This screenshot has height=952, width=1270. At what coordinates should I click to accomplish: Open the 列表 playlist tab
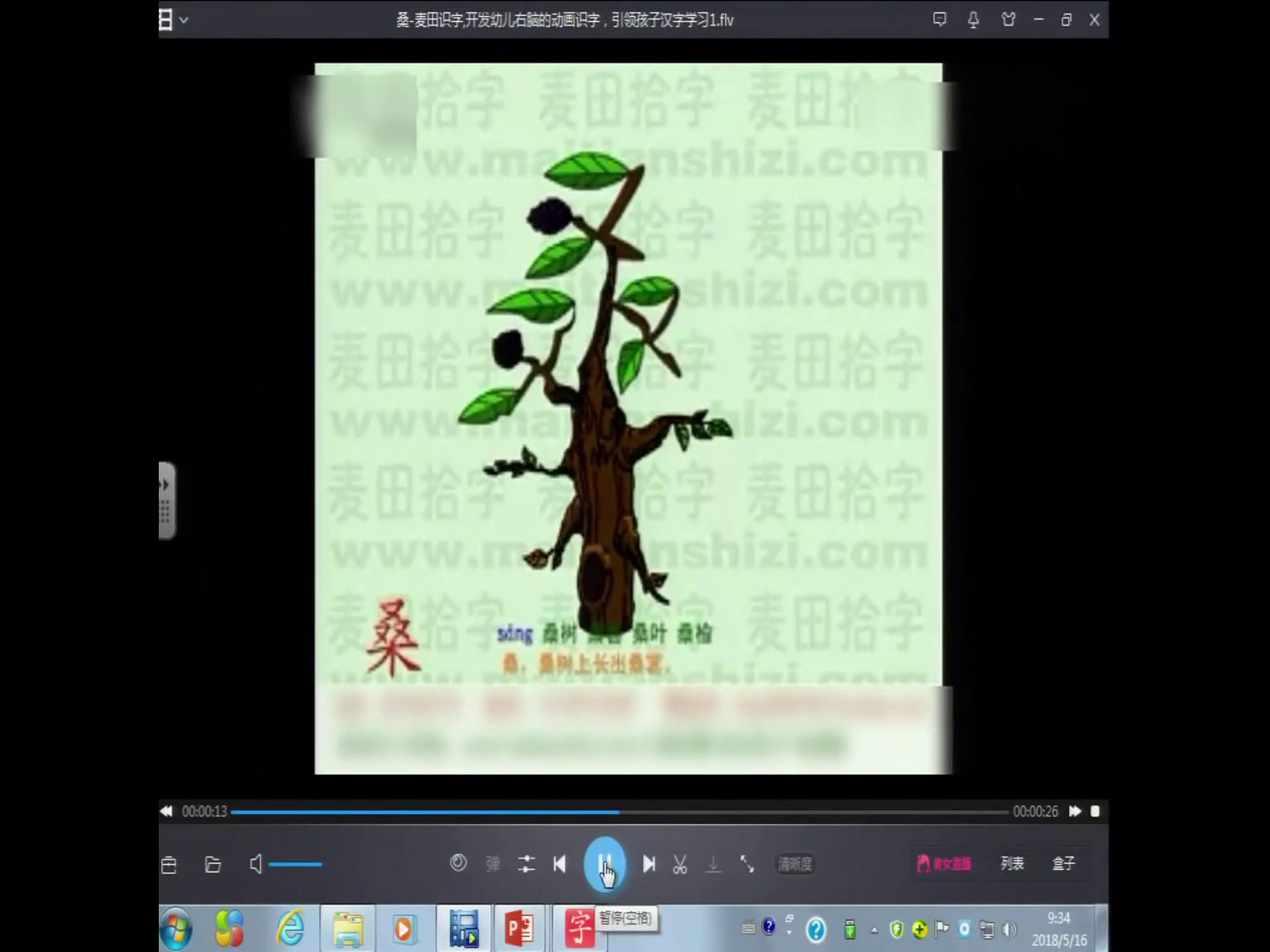(1012, 864)
